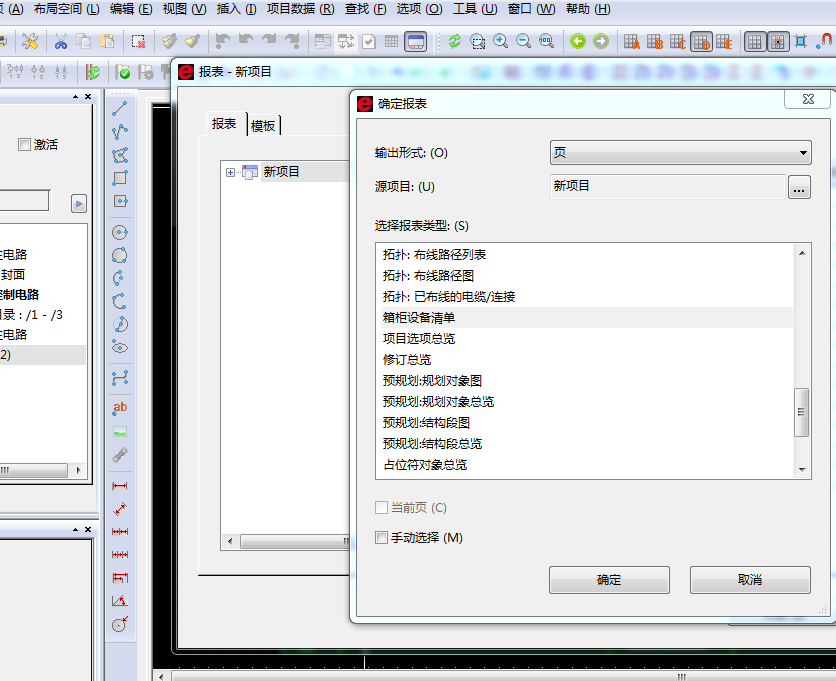Click the scissors cut icon
Viewport: 836px width, 681px height.
[61, 41]
